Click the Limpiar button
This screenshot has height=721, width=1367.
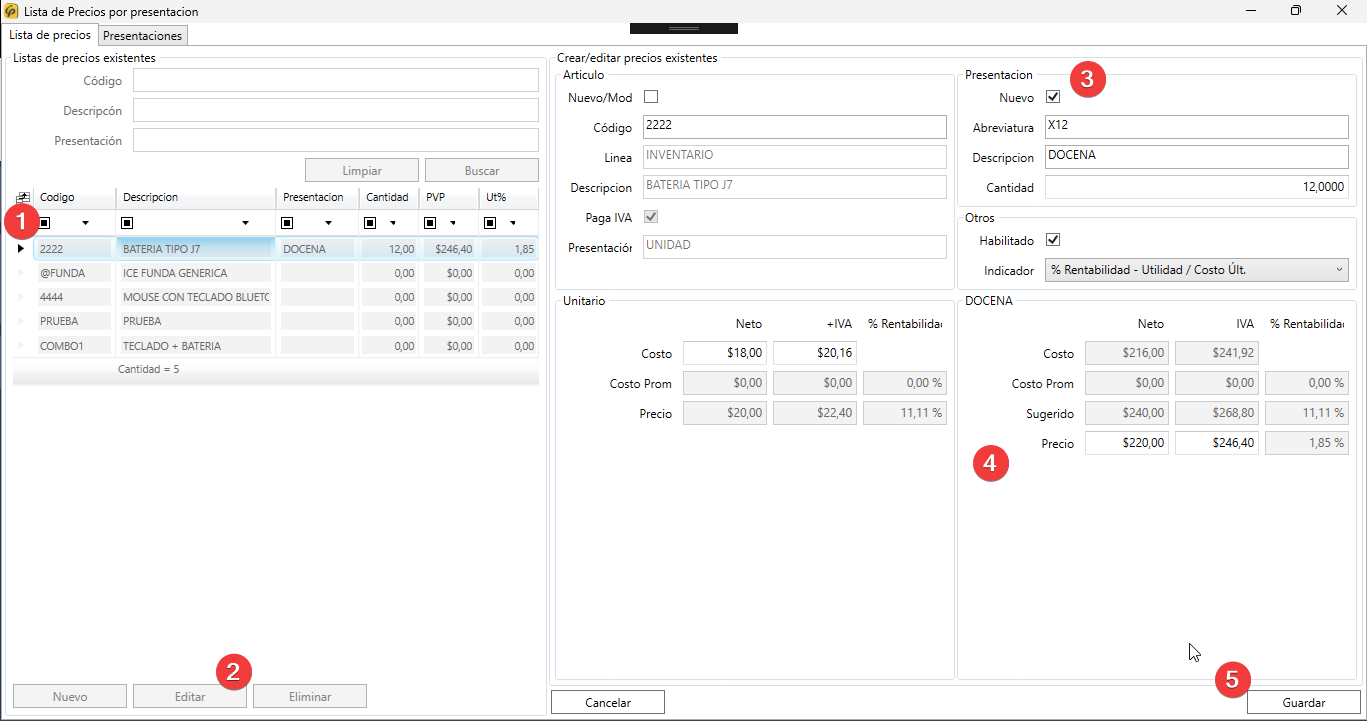pyautogui.click(x=362, y=170)
